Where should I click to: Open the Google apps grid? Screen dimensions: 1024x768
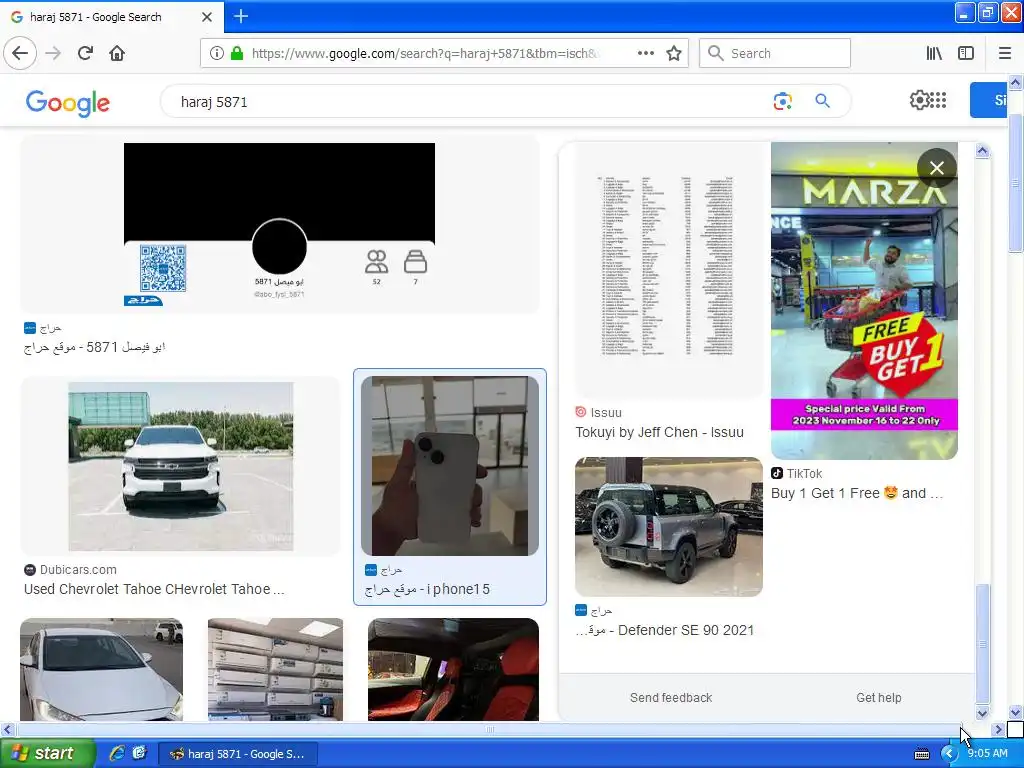[x=938, y=100]
